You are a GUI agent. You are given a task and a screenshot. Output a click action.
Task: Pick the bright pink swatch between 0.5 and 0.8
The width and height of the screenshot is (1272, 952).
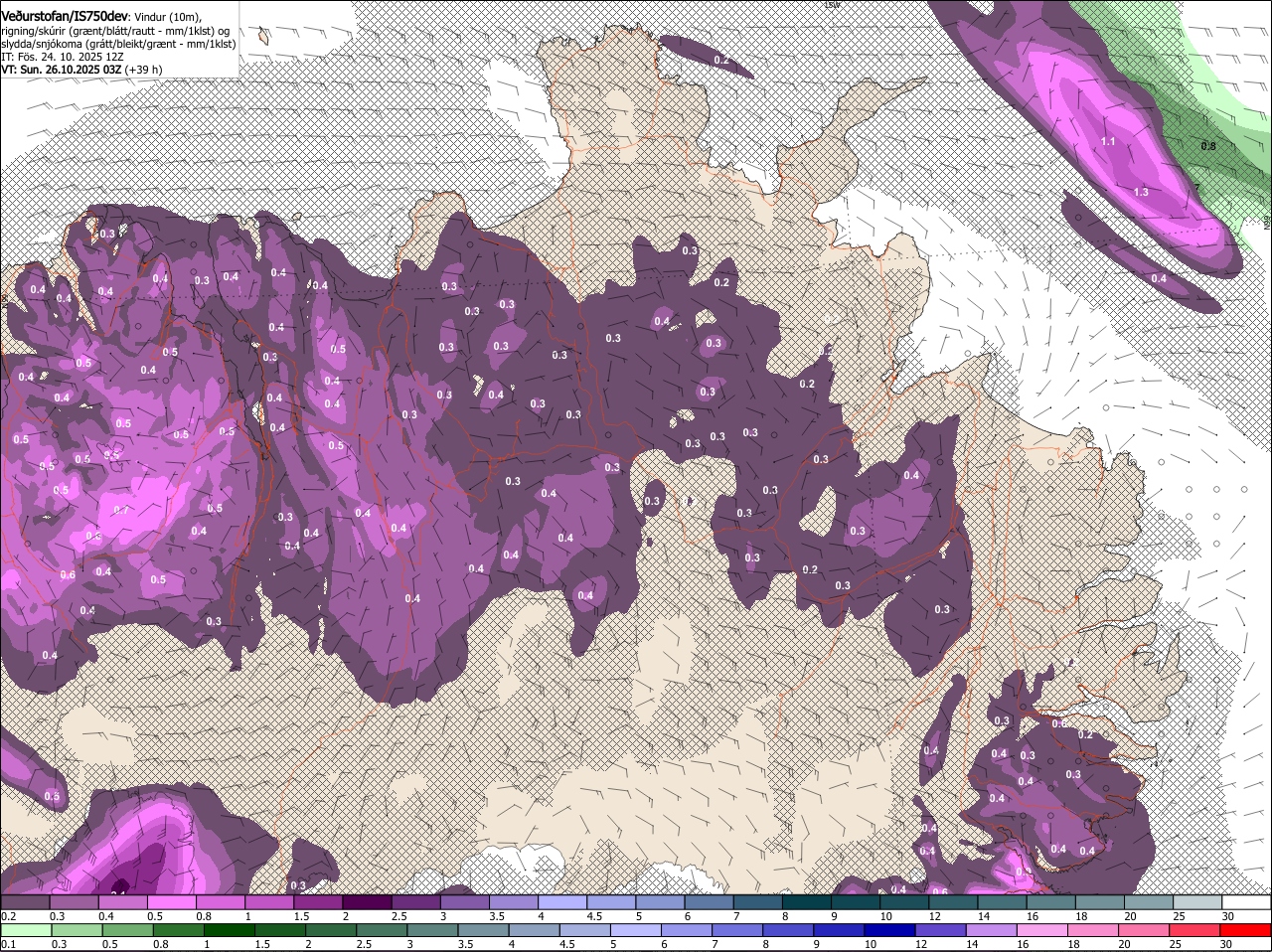[171, 902]
